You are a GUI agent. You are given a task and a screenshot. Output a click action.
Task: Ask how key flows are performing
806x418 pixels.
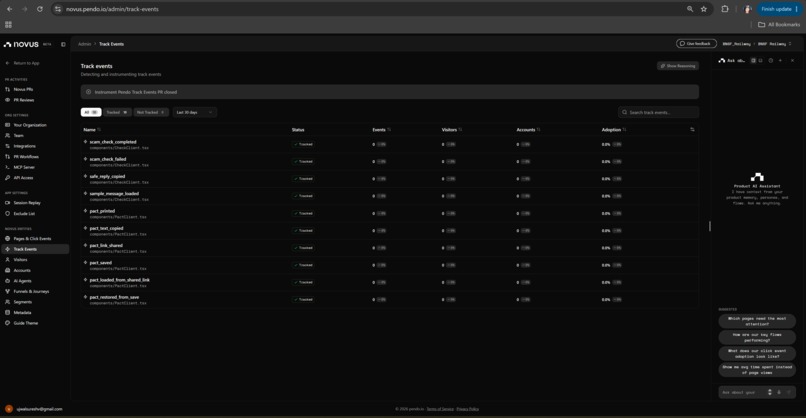757,337
